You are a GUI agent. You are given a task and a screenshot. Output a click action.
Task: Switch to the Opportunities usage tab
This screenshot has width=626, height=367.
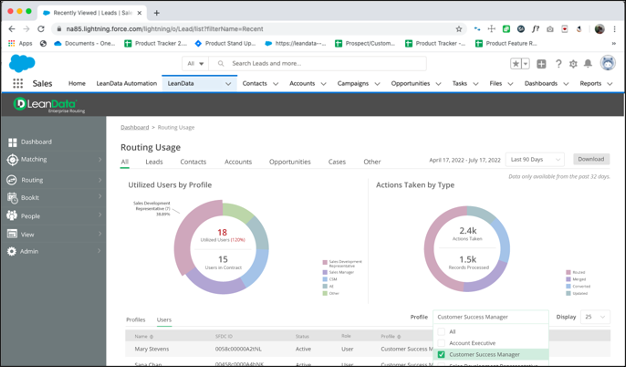click(290, 162)
